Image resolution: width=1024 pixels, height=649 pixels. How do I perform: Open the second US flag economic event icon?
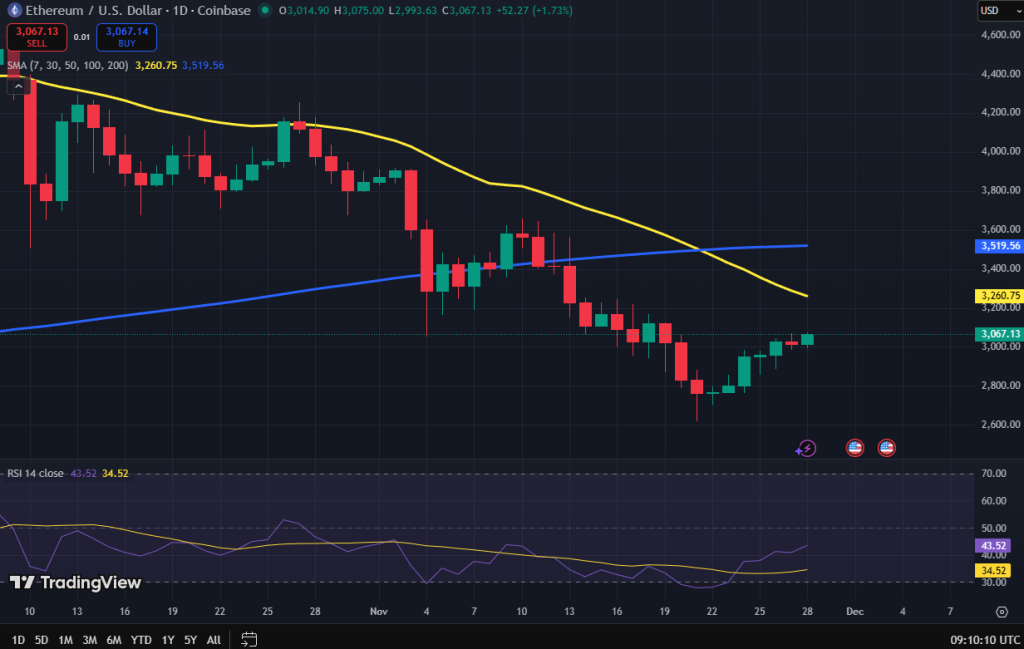click(x=886, y=447)
